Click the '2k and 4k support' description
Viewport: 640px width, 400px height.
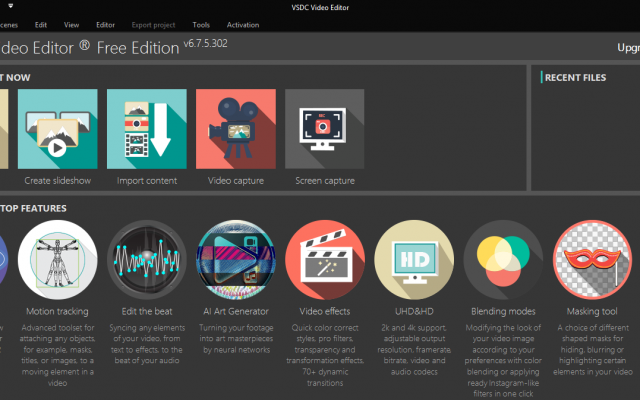(414, 349)
